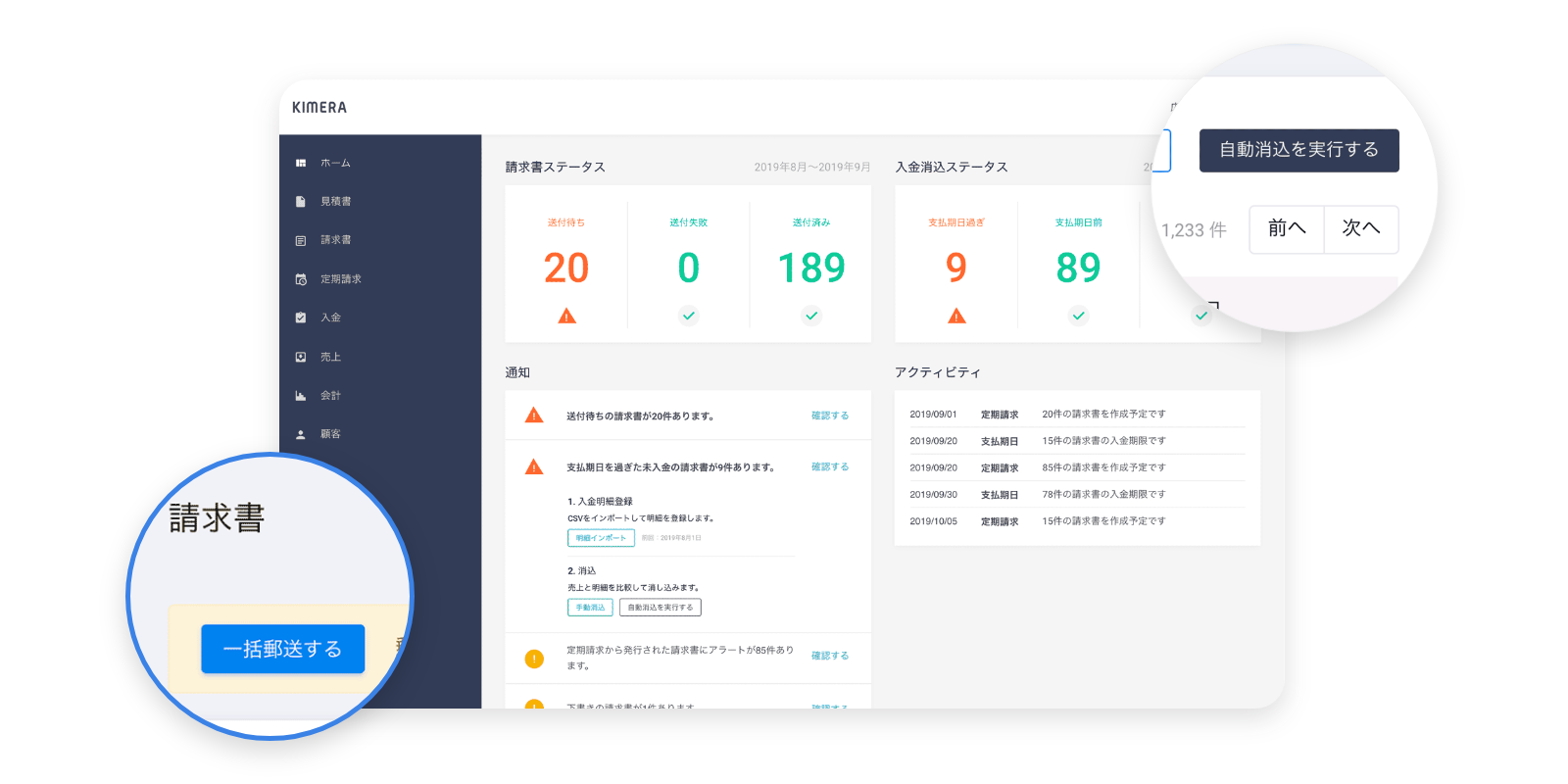This screenshot has width=1568, height=784.
Task: Click the 送付済み count 189
Action: coord(811,268)
